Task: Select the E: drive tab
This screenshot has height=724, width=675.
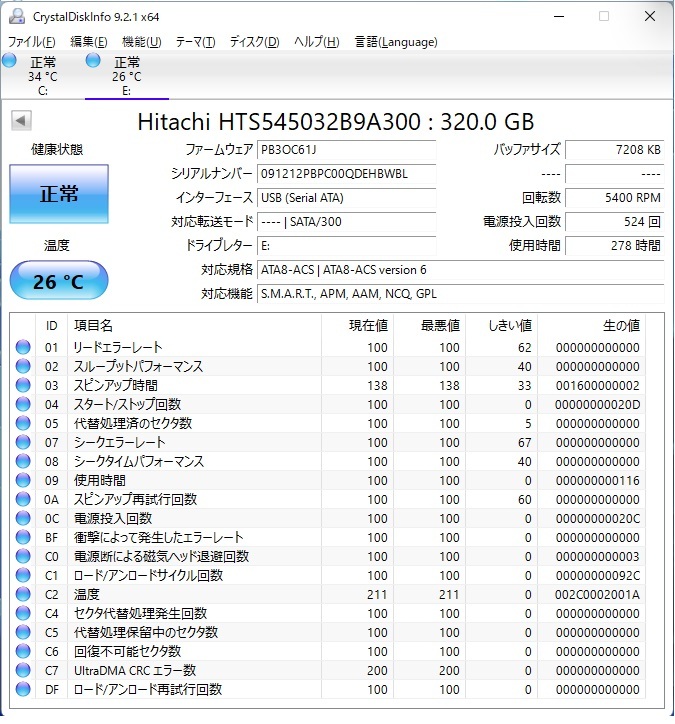Action: tap(127, 76)
